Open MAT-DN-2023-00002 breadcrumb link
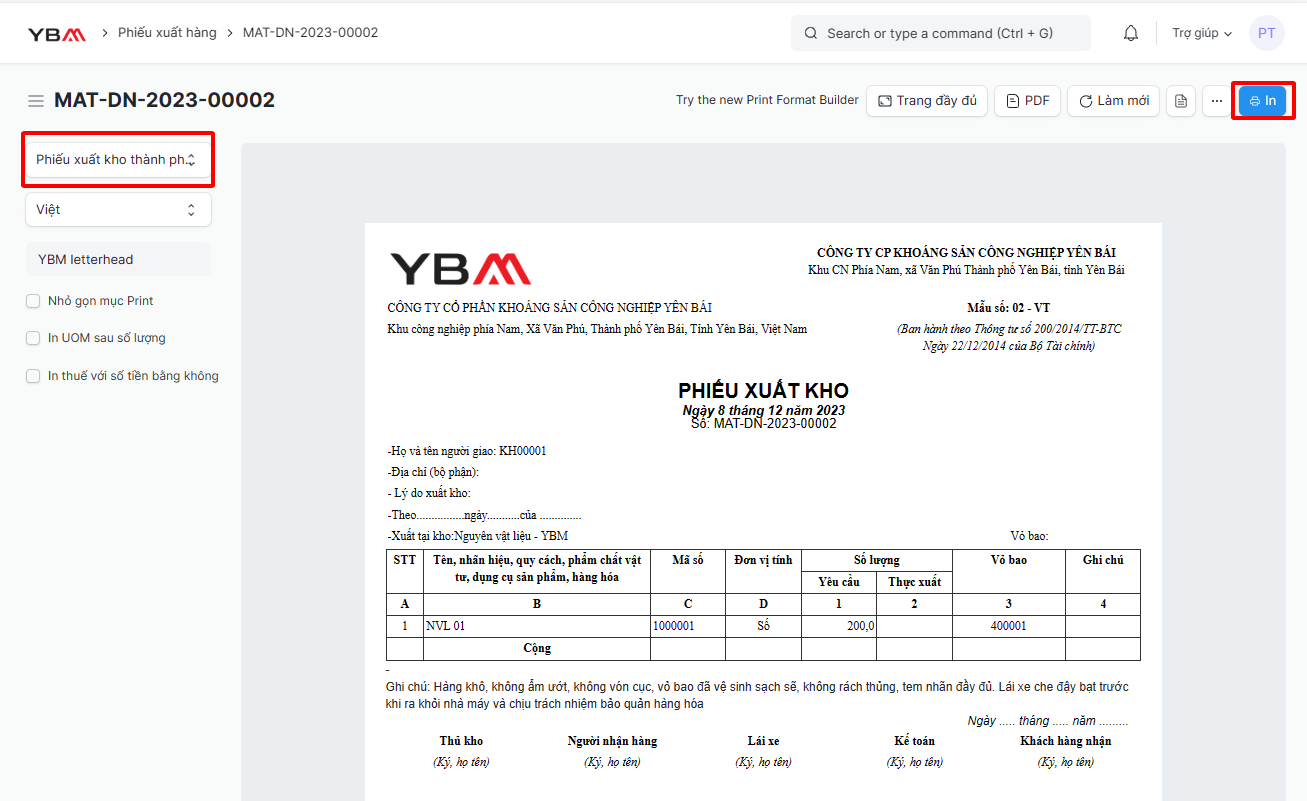 310,33
